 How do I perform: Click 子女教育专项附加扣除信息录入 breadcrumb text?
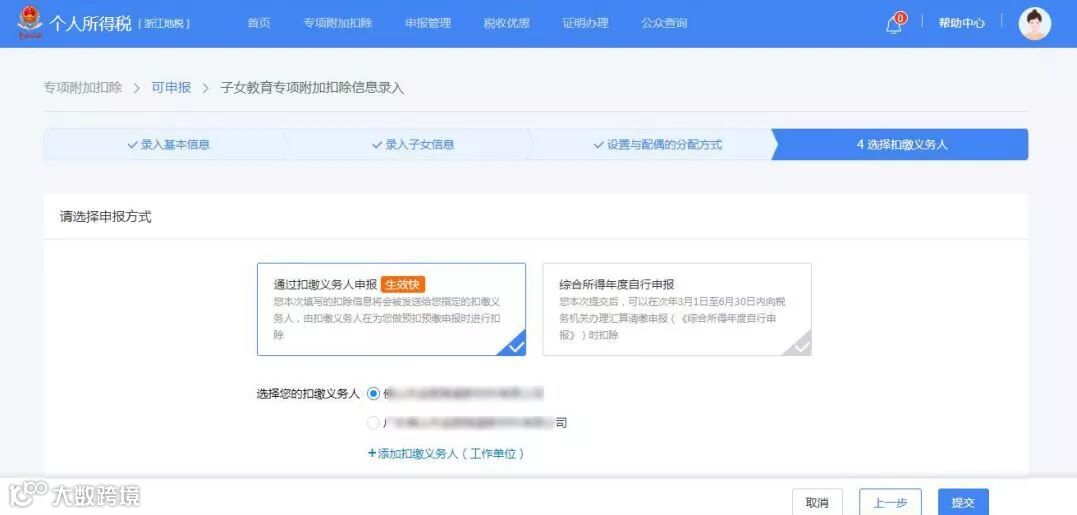[313, 88]
